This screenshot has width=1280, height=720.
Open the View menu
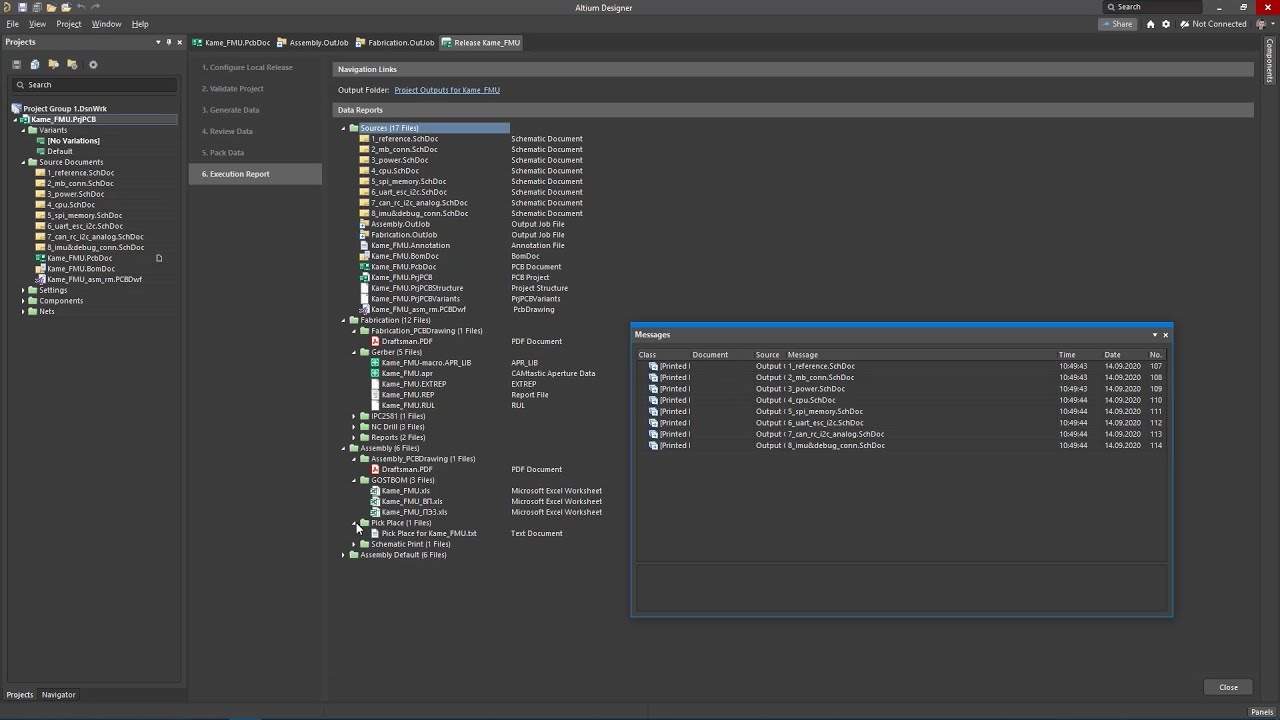37,24
